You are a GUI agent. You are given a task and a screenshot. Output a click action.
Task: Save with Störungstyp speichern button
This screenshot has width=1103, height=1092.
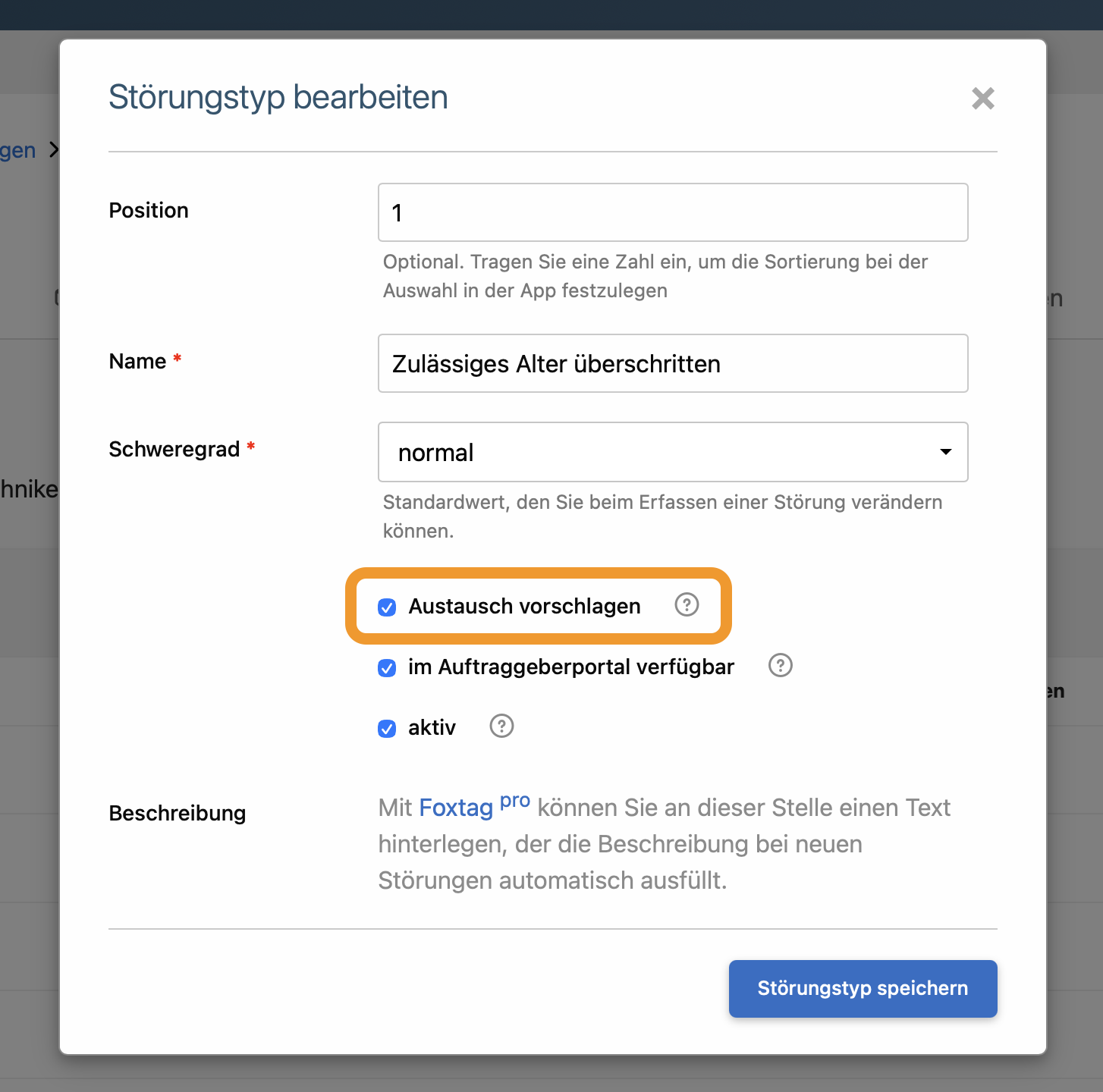click(863, 988)
